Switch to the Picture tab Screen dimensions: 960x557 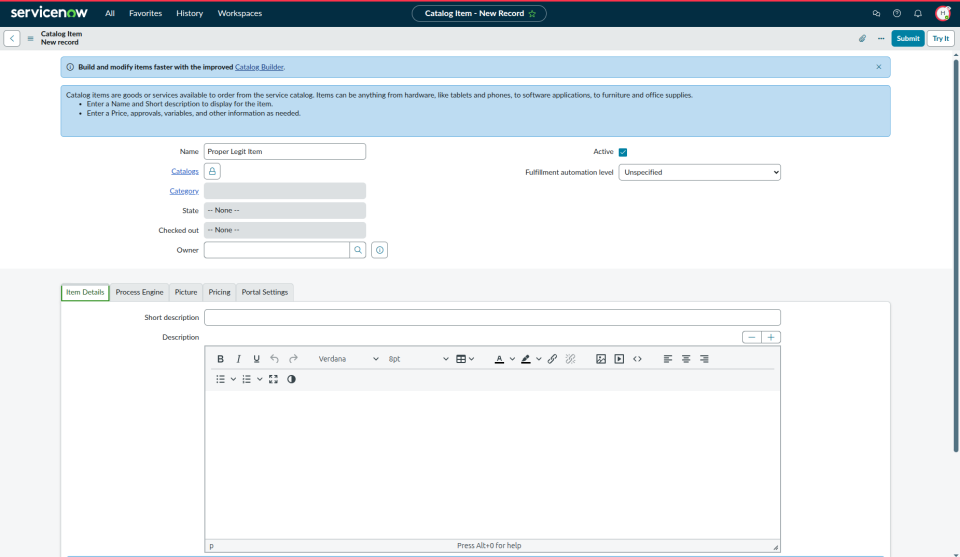pos(186,293)
